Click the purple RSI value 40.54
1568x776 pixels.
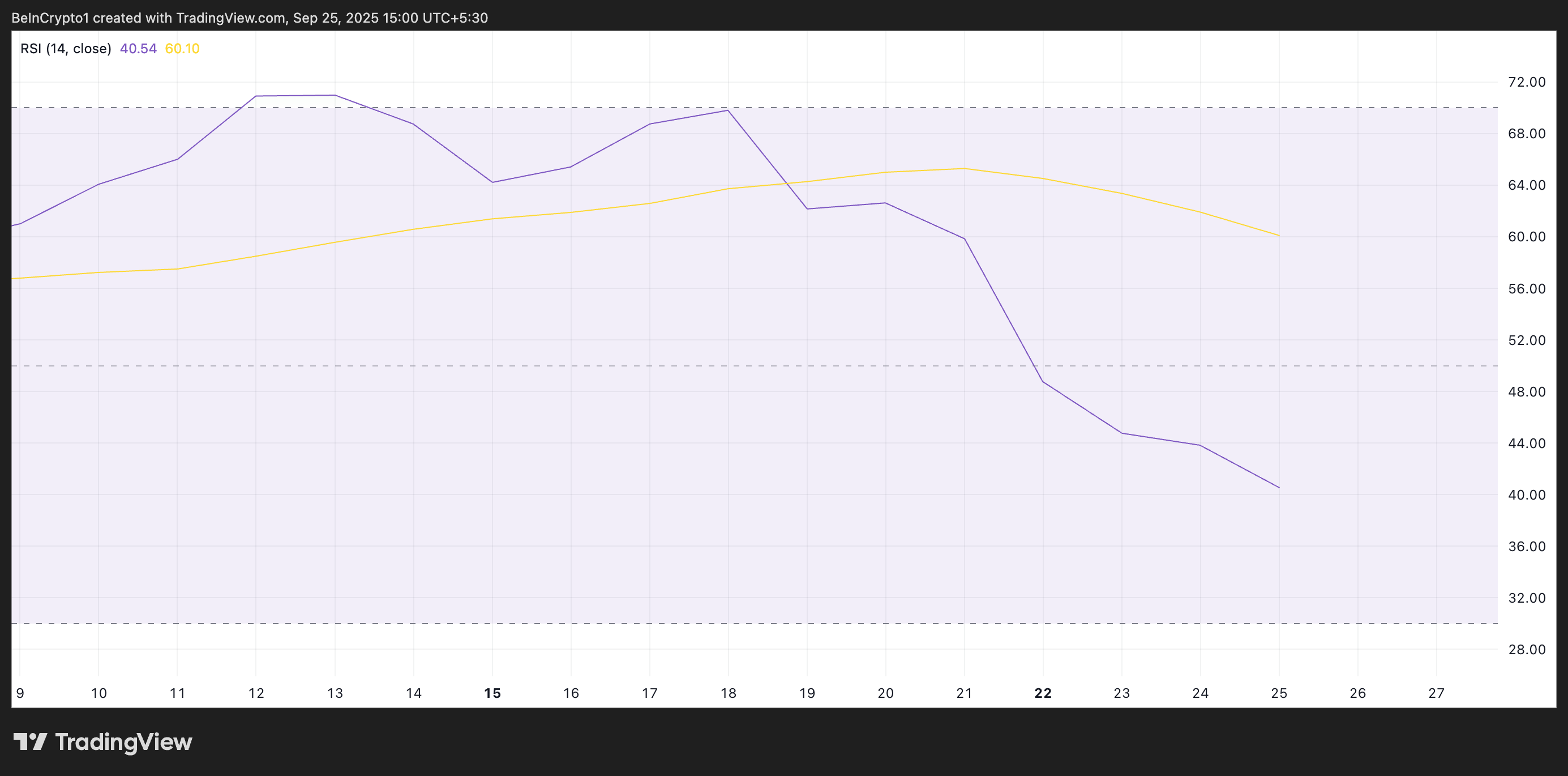[x=138, y=48]
